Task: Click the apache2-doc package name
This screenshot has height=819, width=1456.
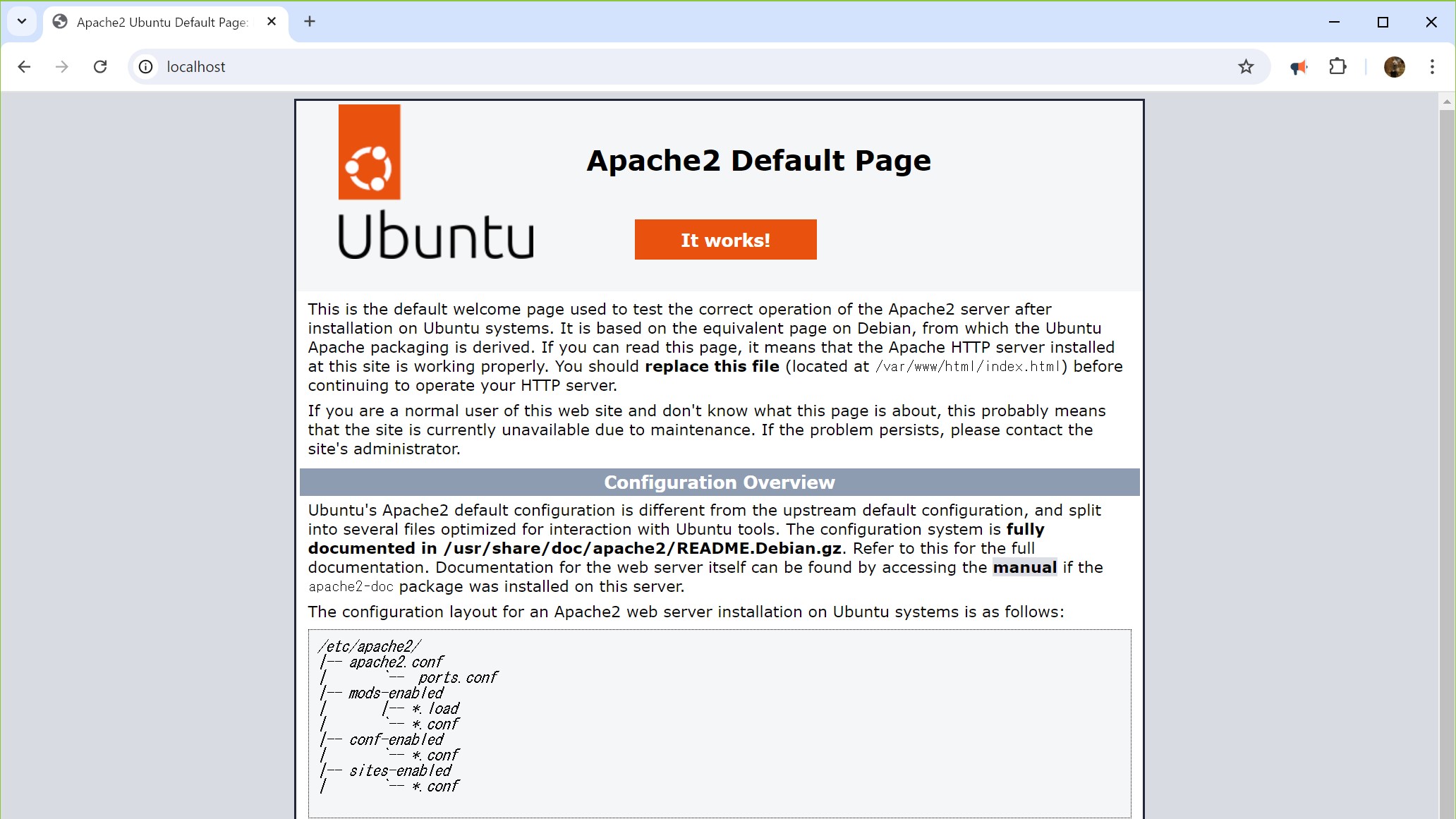Action: (351, 586)
